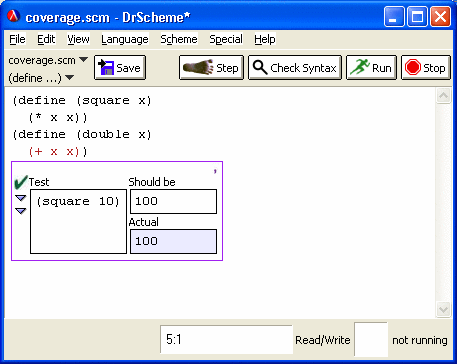
Task: Click the Read/Write status label
Action: click(x=323, y=340)
